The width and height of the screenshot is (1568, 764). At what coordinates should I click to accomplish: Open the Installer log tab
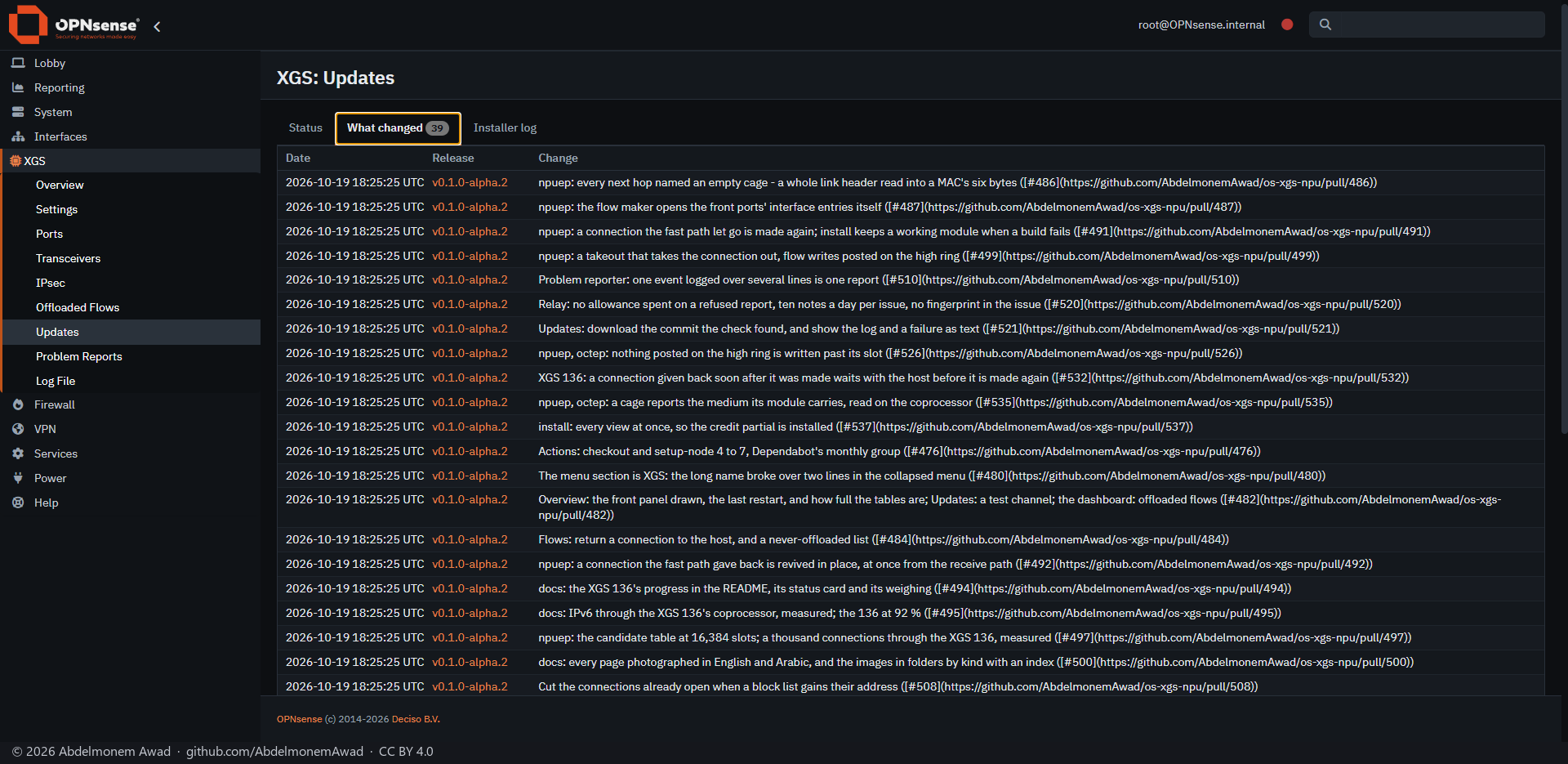pyautogui.click(x=505, y=128)
